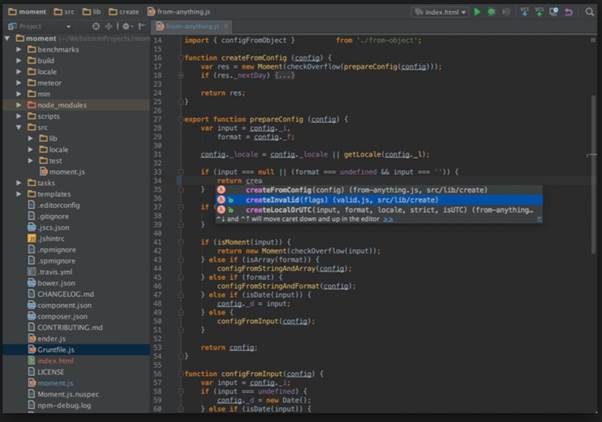The width and height of the screenshot is (602, 422).
Task: Click the Gruntfile.js file icon
Action: point(32,349)
